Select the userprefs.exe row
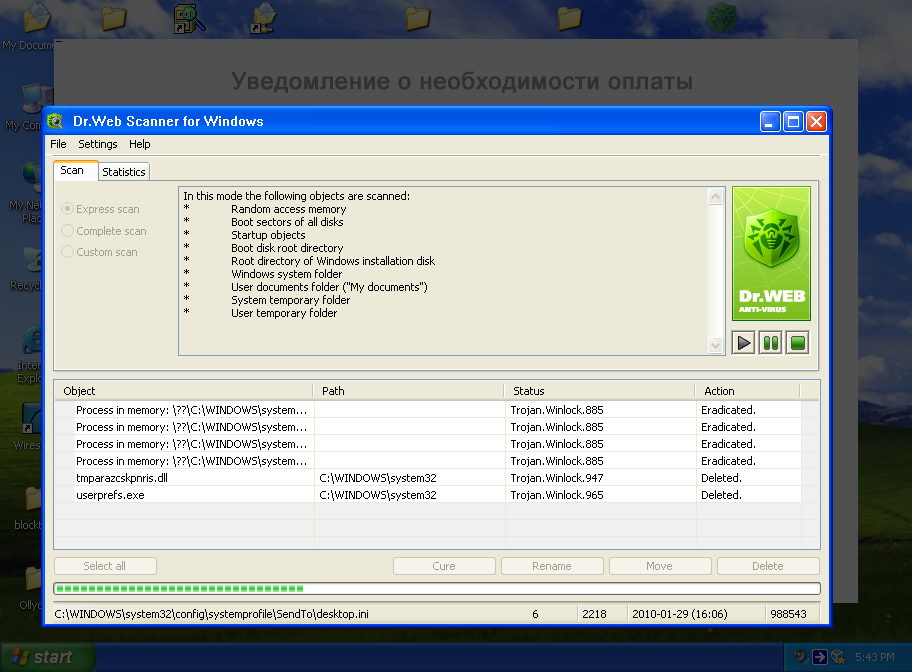 (428, 495)
